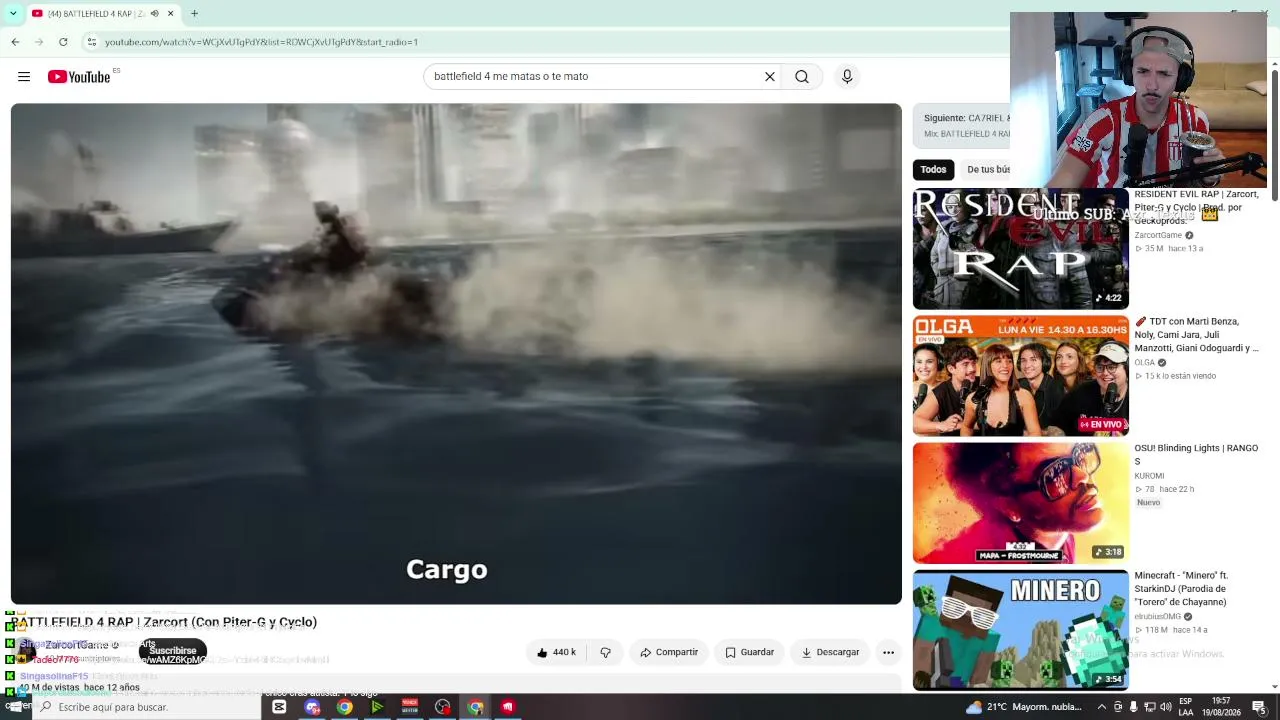The image size is (1280, 720).
Task: Open the more actions three-dot menu
Action: (888, 652)
